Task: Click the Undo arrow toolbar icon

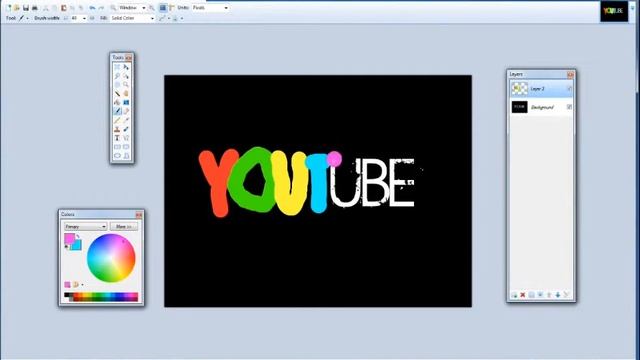Action: point(93,8)
